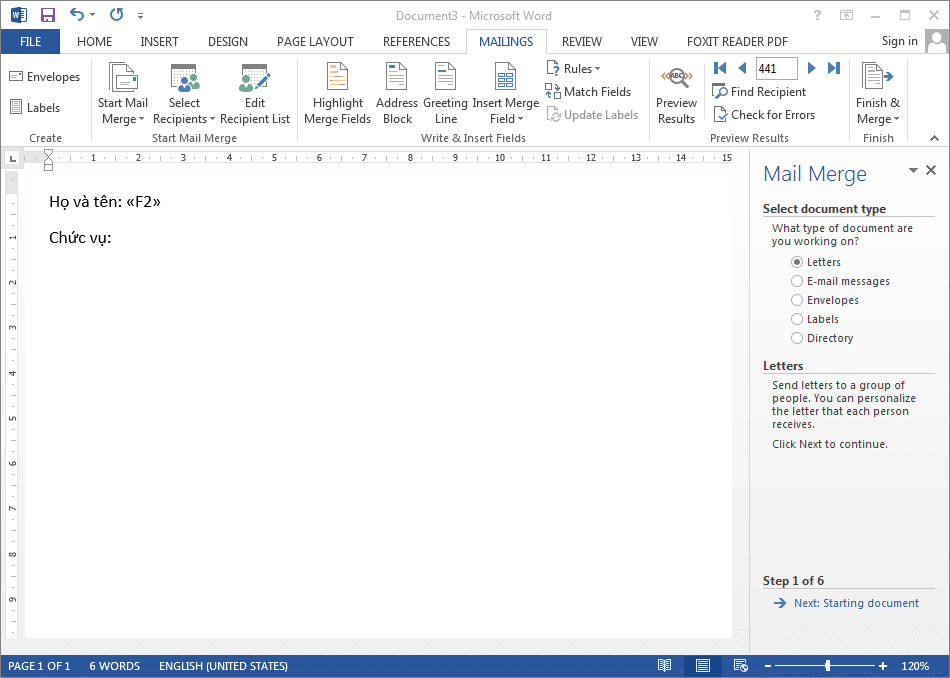Image resolution: width=950 pixels, height=678 pixels.
Task: Switch to REVIEW tab
Action: pos(582,42)
